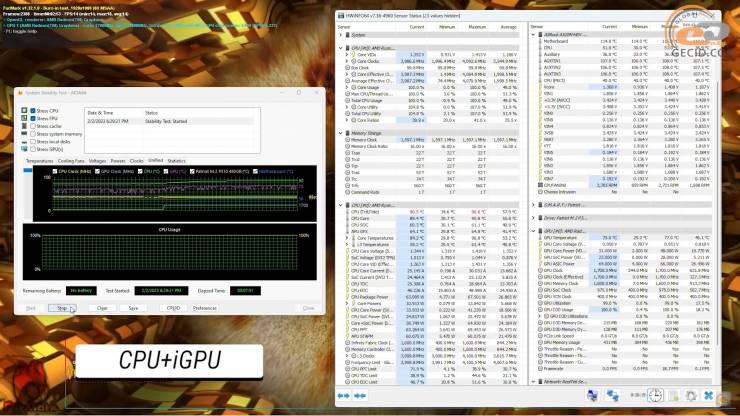The height and width of the screenshot is (416, 740).
Task: Click the thermometer icon beside GPU Temperature
Action: tap(540, 238)
